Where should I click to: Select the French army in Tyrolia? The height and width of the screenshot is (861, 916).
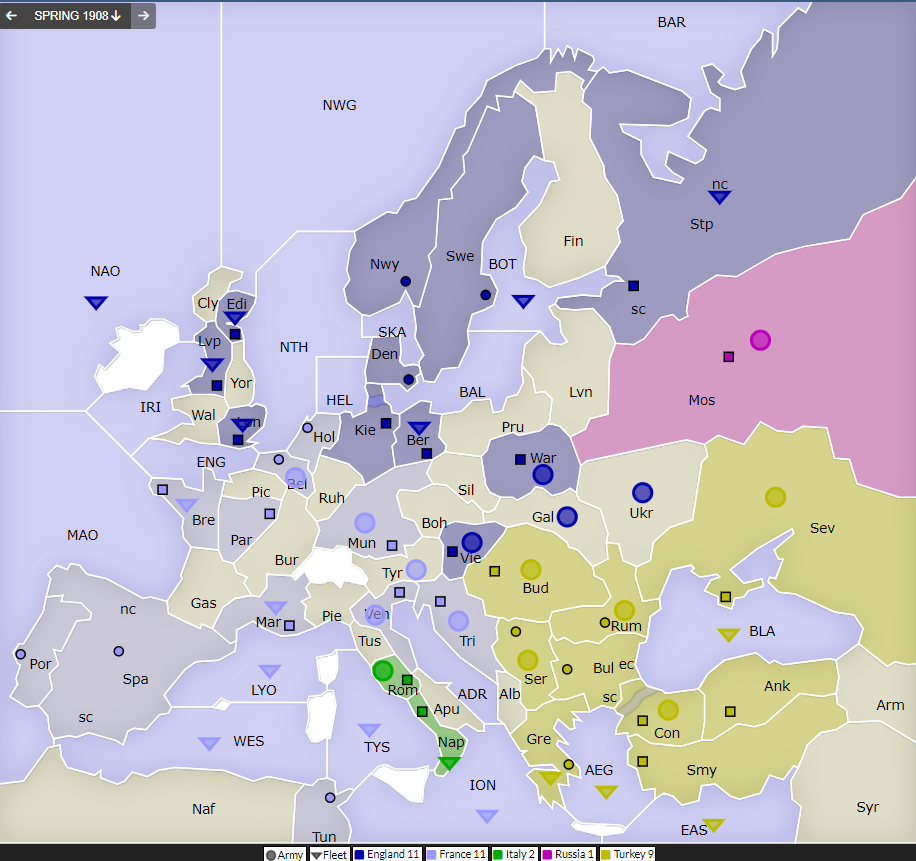point(416,570)
